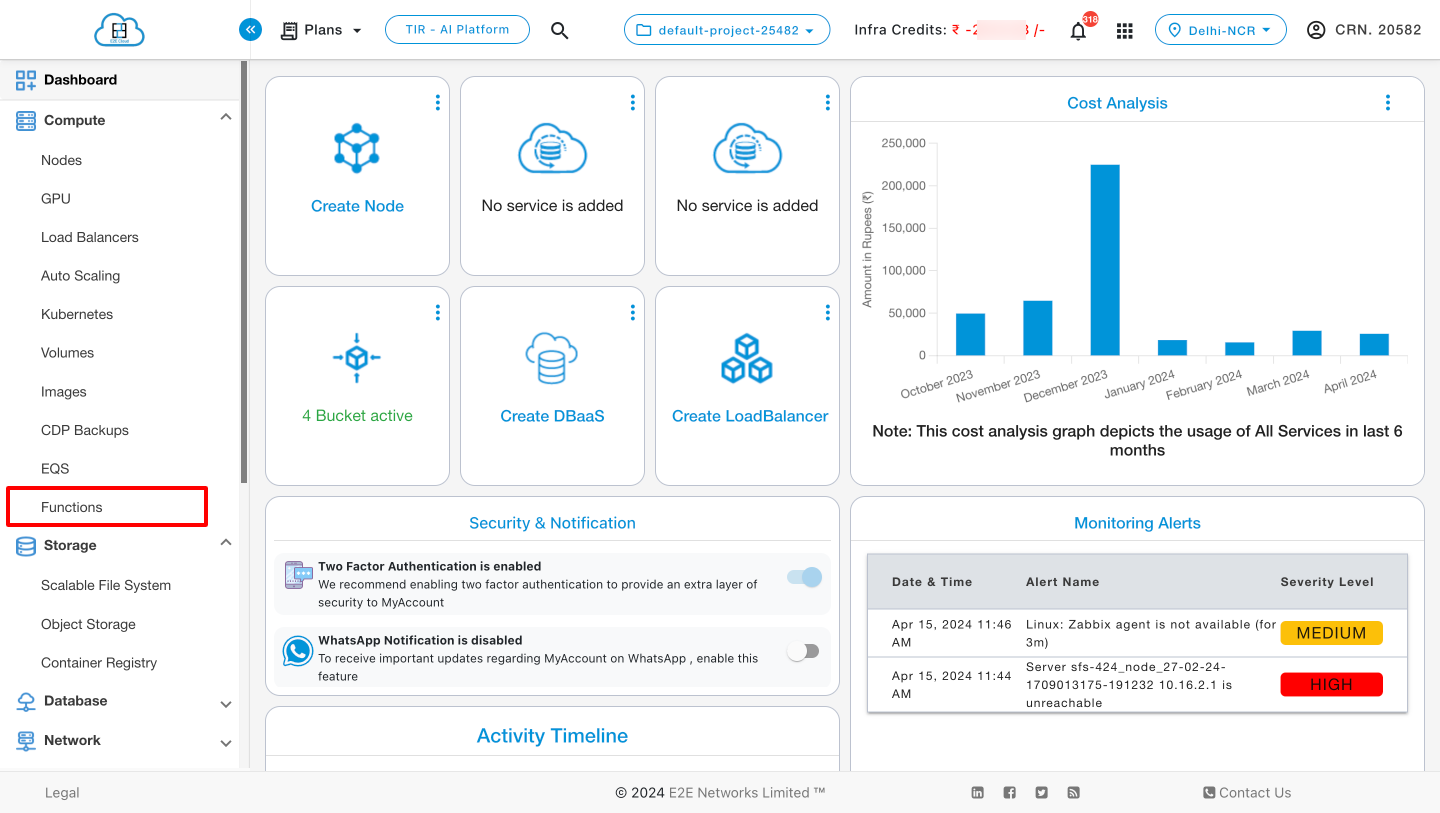Click the December 2023 cost bar
Viewport: 1440px width, 813px height.
[1105, 260]
